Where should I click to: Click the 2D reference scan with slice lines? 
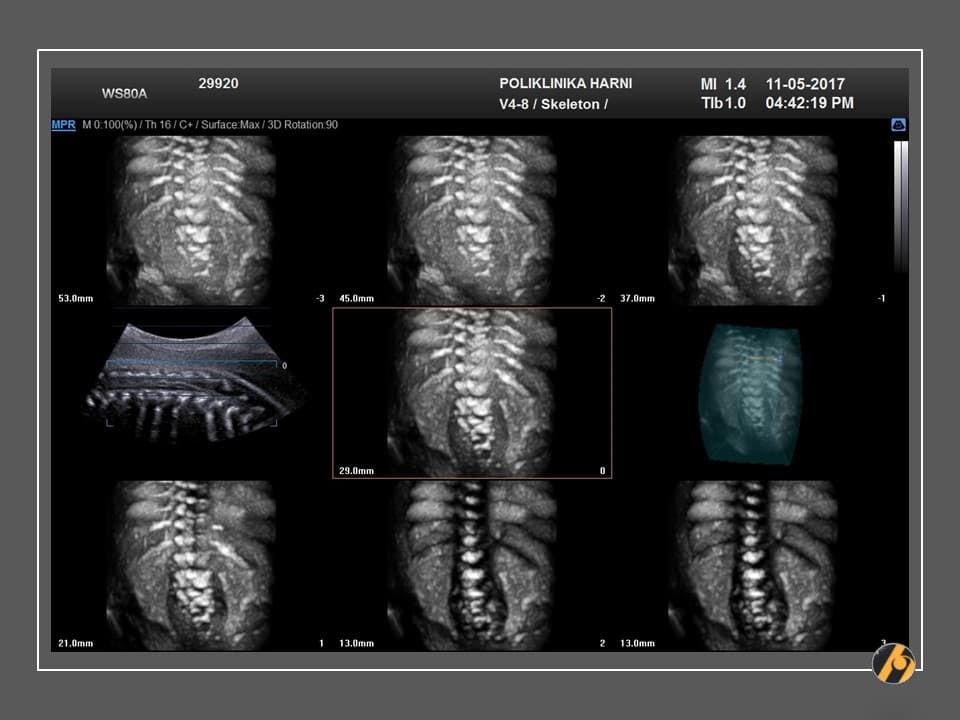point(192,381)
